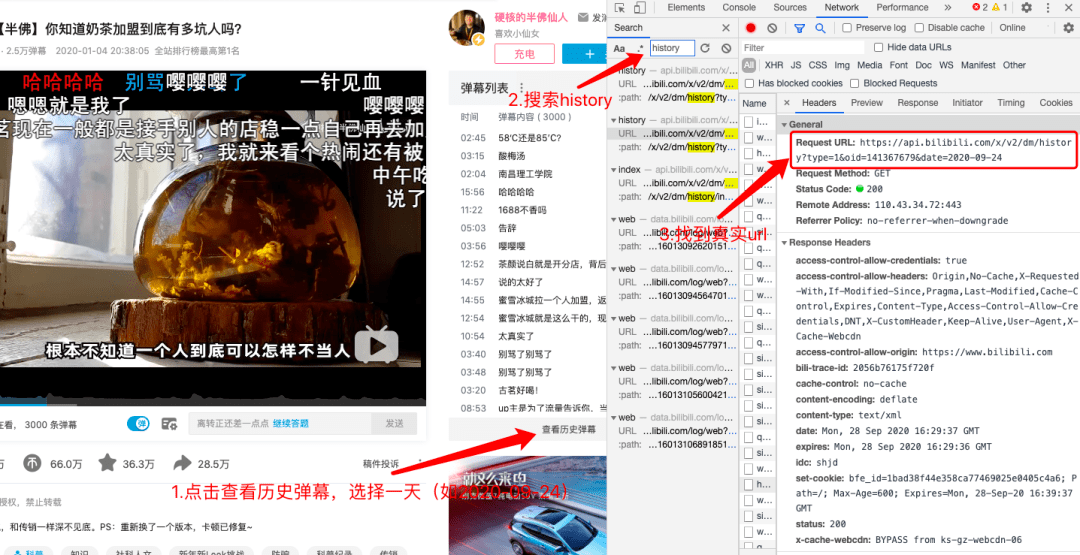This screenshot has width=1080, height=555.
Task: Click the danmaku settings icon below player
Action: [x=169, y=424]
